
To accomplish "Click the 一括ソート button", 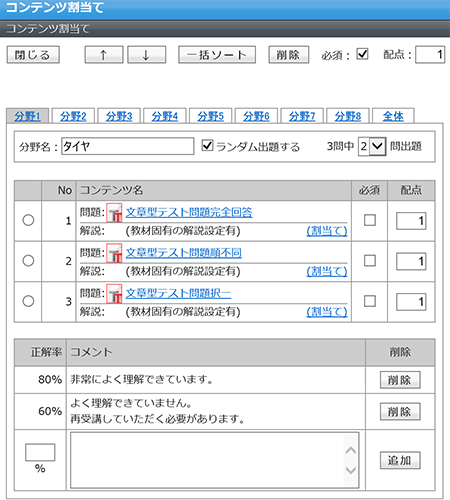I will pos(217,55).
